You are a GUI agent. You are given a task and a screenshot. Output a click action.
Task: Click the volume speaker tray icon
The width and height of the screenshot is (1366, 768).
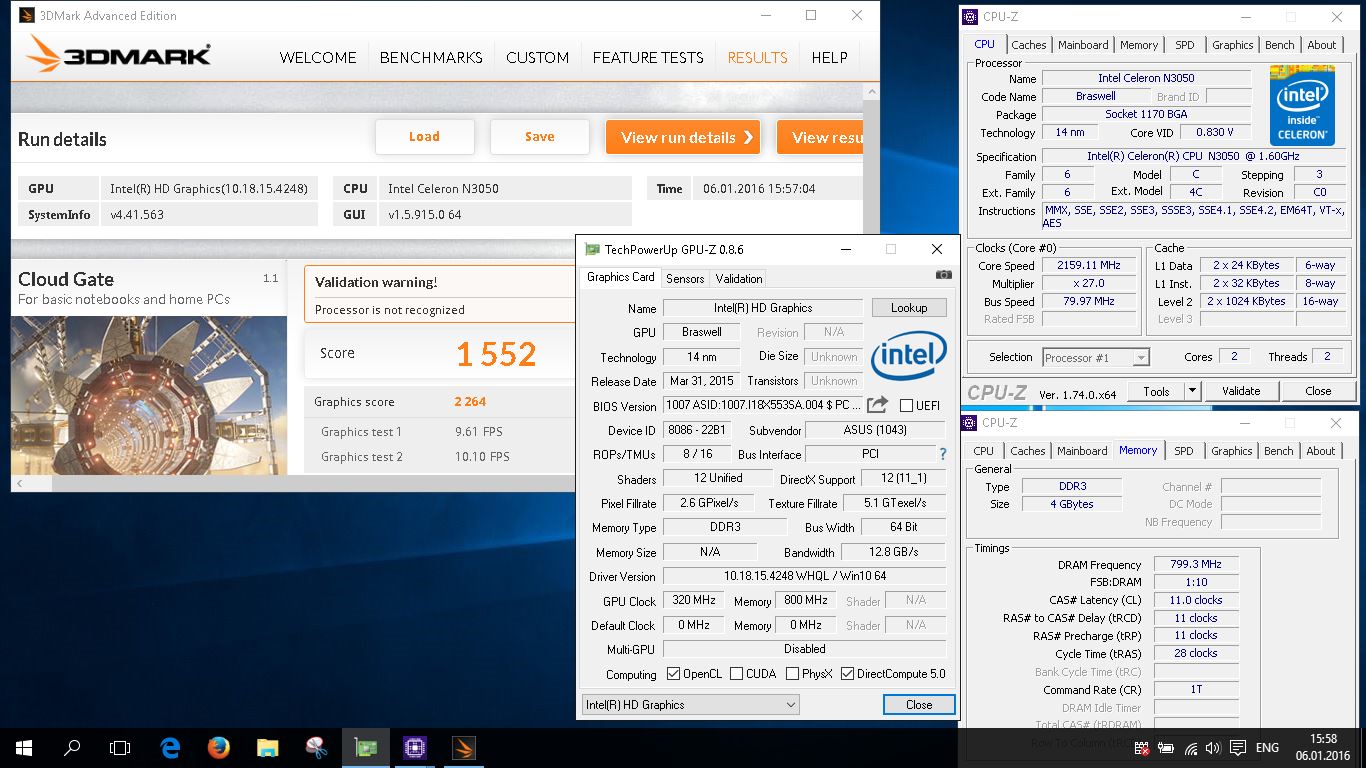(x=1213, y=747)
